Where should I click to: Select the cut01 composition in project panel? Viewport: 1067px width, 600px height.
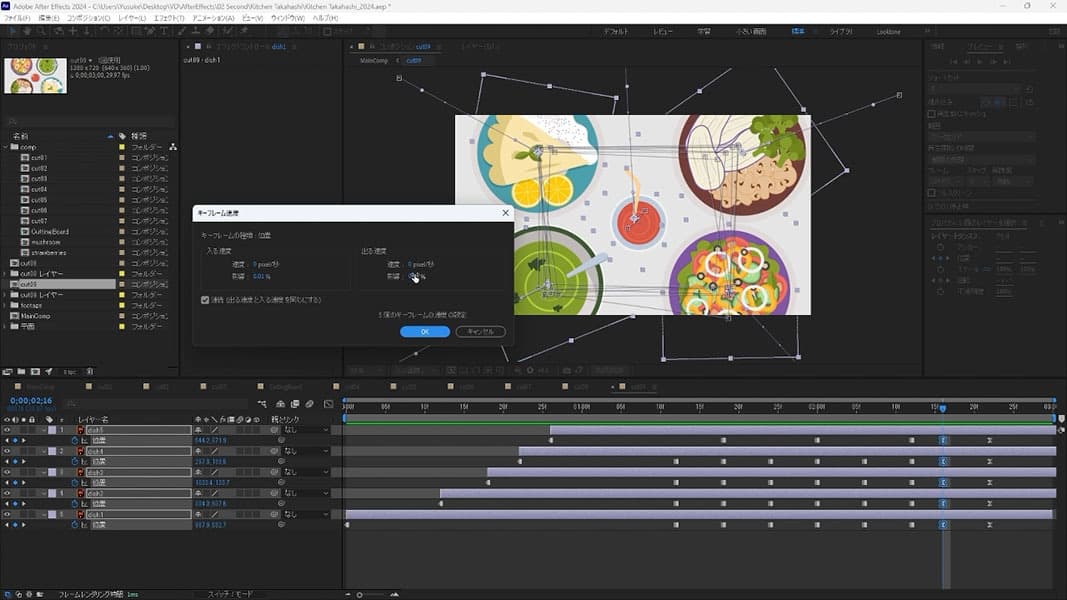pos(39,158)
